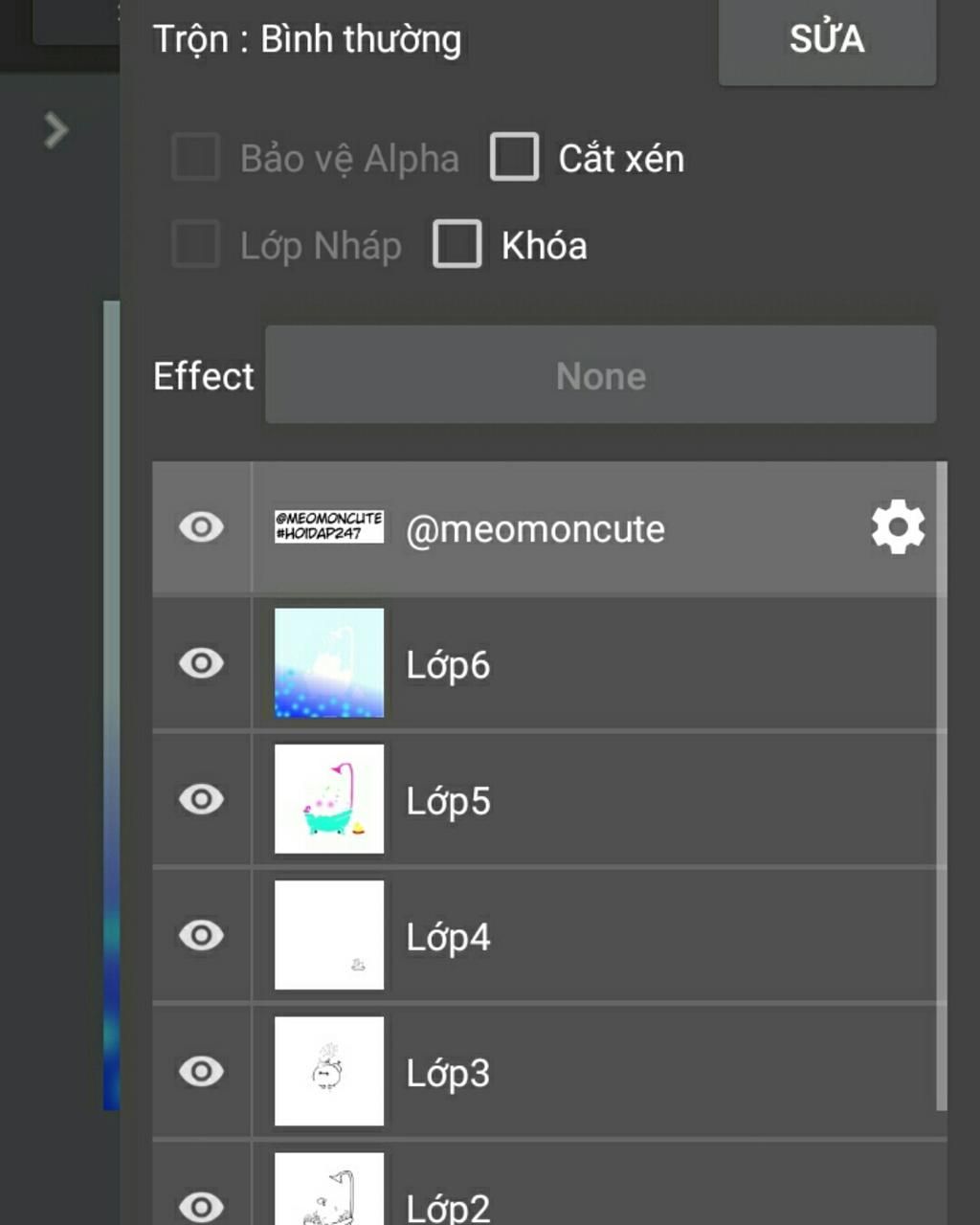Open settings gear for @meomoncute layer

(898, 527)
